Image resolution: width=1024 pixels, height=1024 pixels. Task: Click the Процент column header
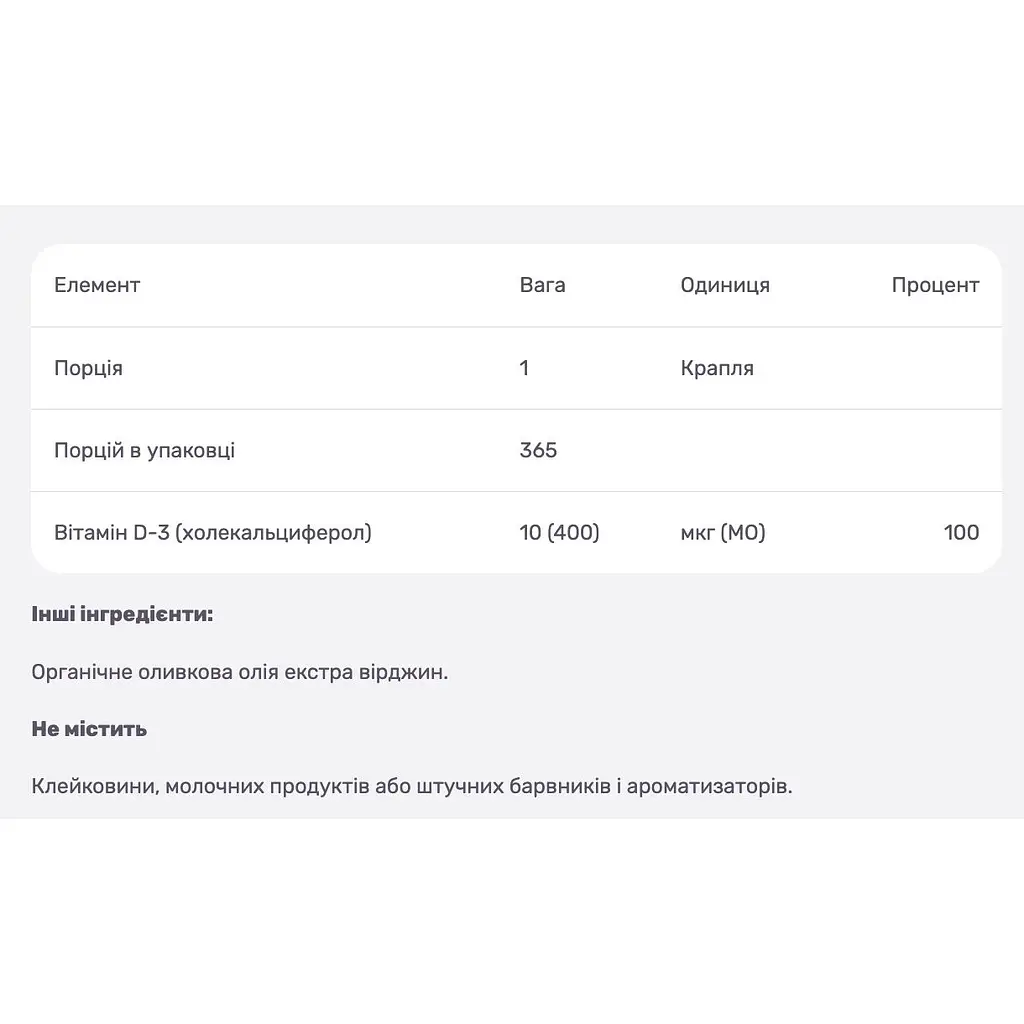point(935,285)
